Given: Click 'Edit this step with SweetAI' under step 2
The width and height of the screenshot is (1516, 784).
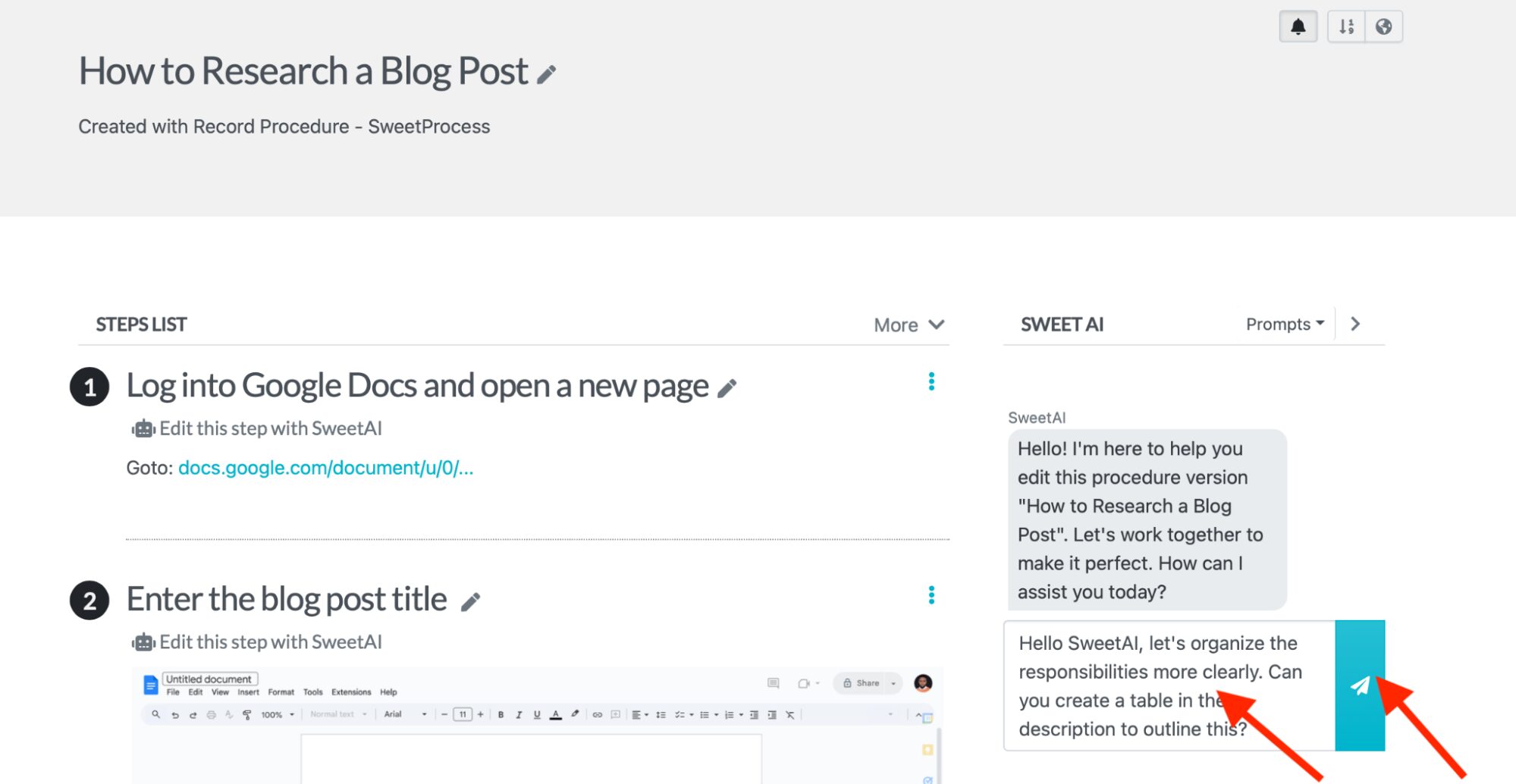Looking at the screenshot, I should 257,642.
